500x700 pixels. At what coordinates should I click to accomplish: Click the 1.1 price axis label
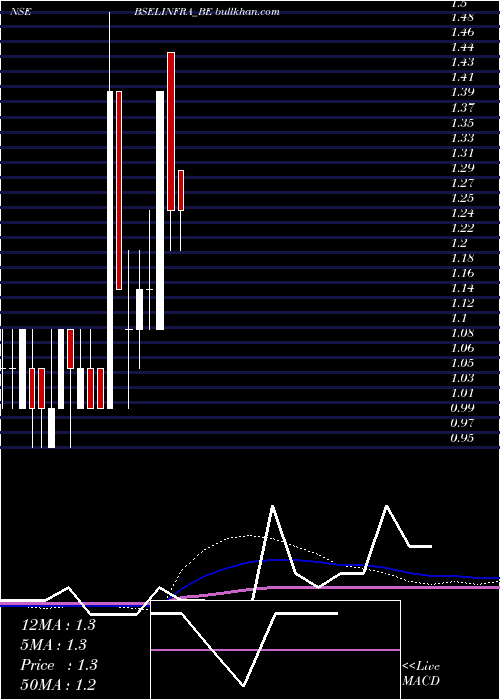[x=459, y=319]
